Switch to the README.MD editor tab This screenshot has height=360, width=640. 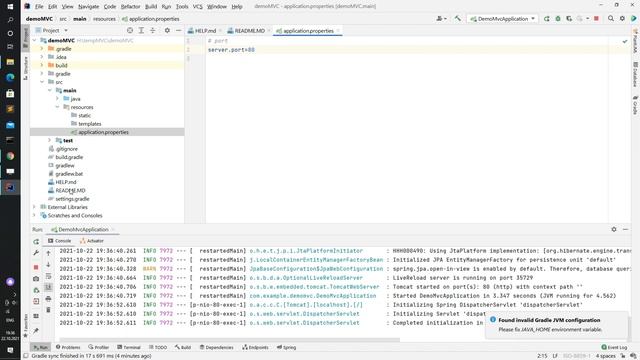tap(249, 31)
